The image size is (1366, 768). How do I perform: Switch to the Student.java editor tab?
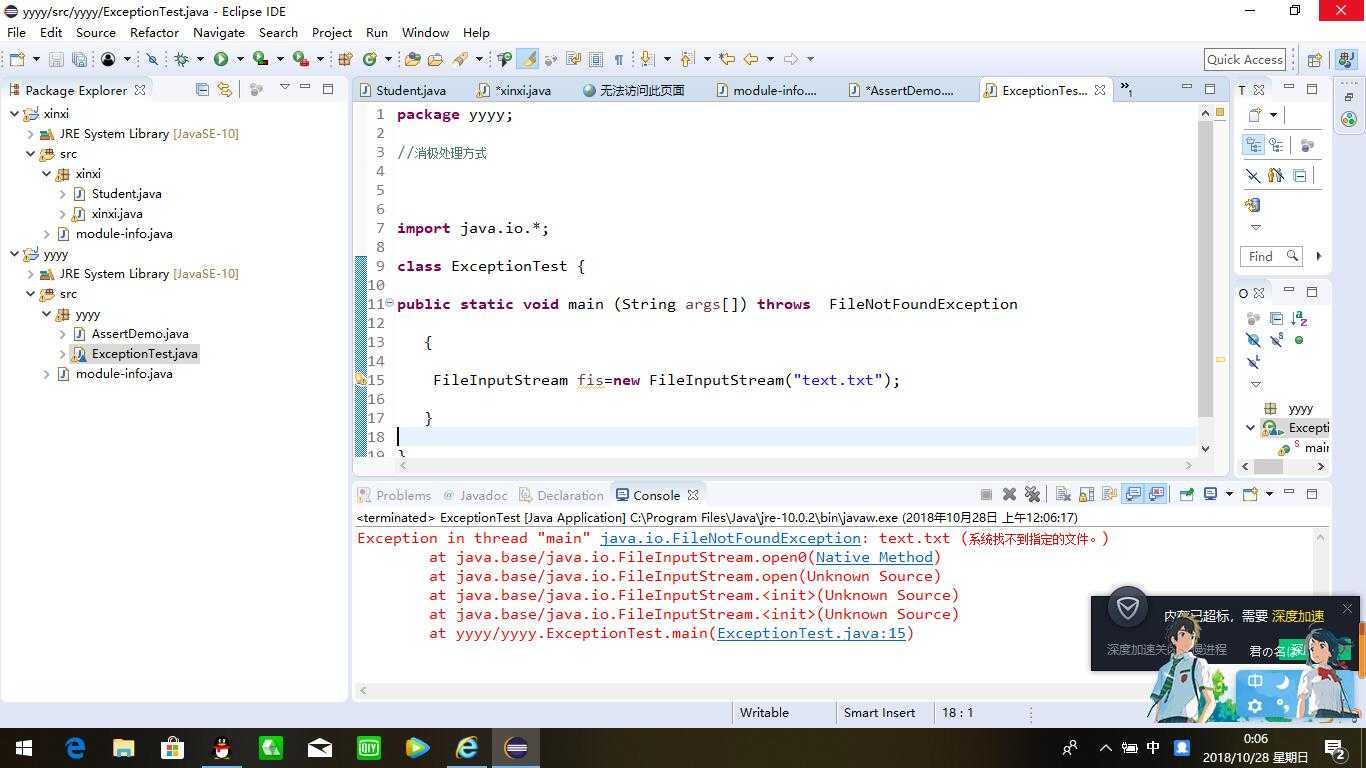click(402, 90)
